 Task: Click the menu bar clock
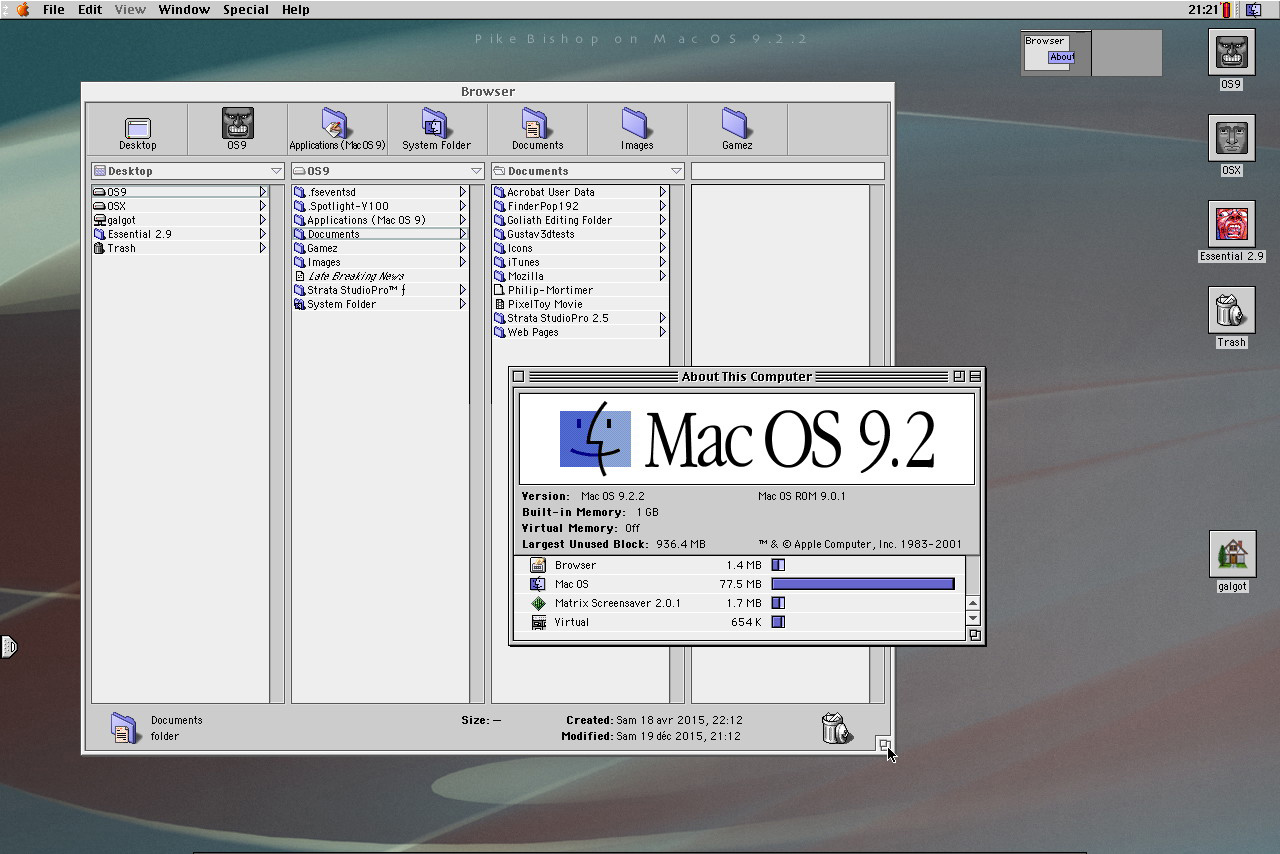click(x=1203, y=9)
